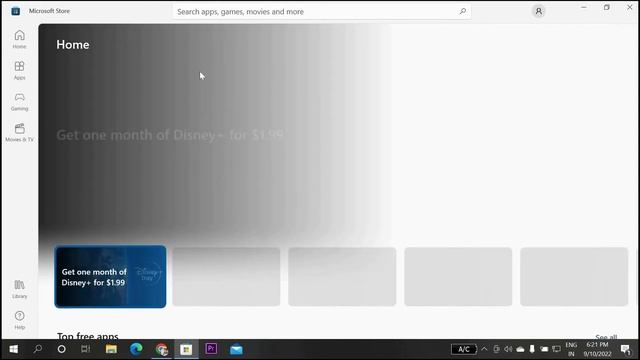
Task: Open the clock showing 6:21 PM
Action: tap(598, 349)
